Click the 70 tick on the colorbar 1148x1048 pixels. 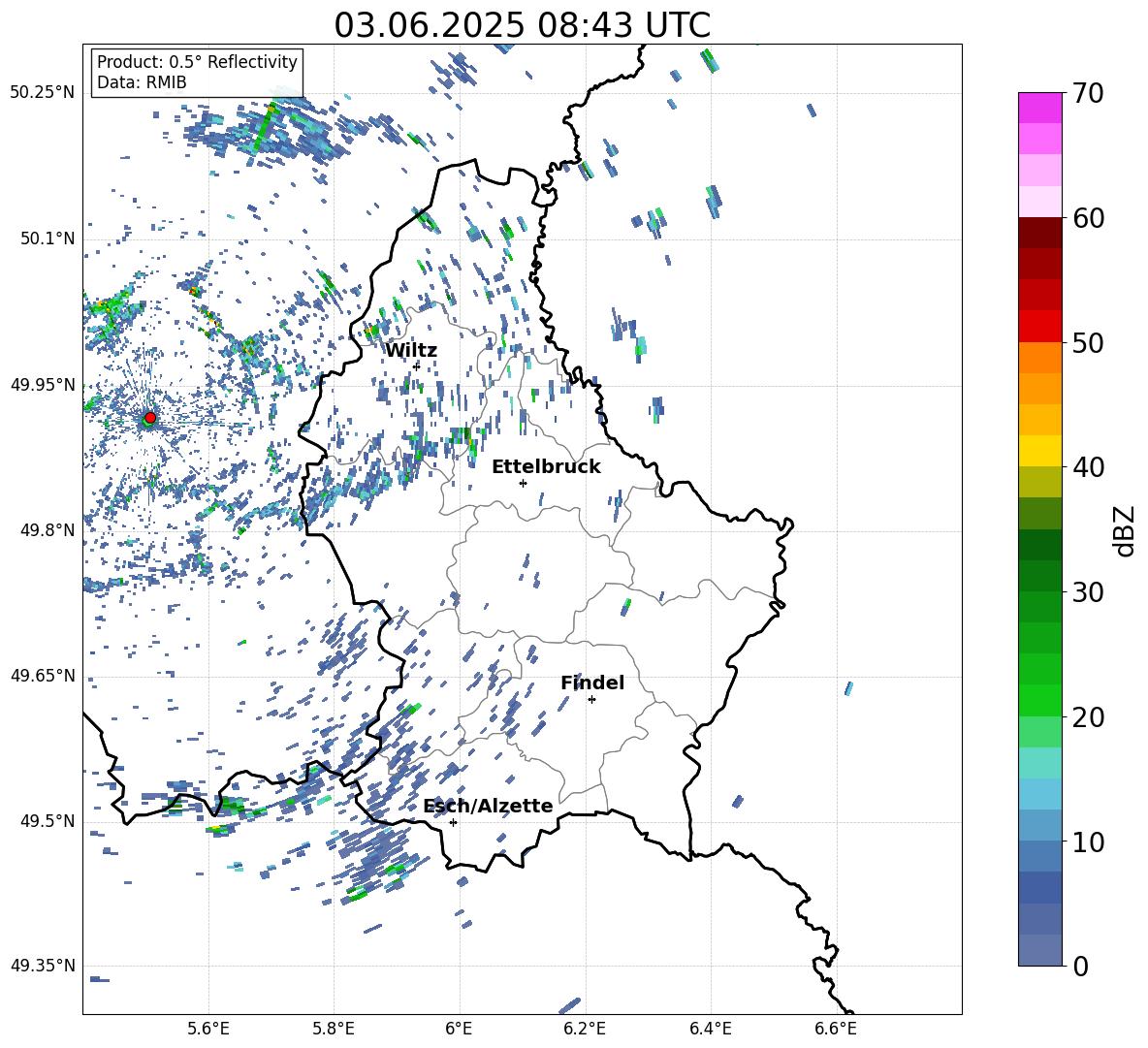1088,94
